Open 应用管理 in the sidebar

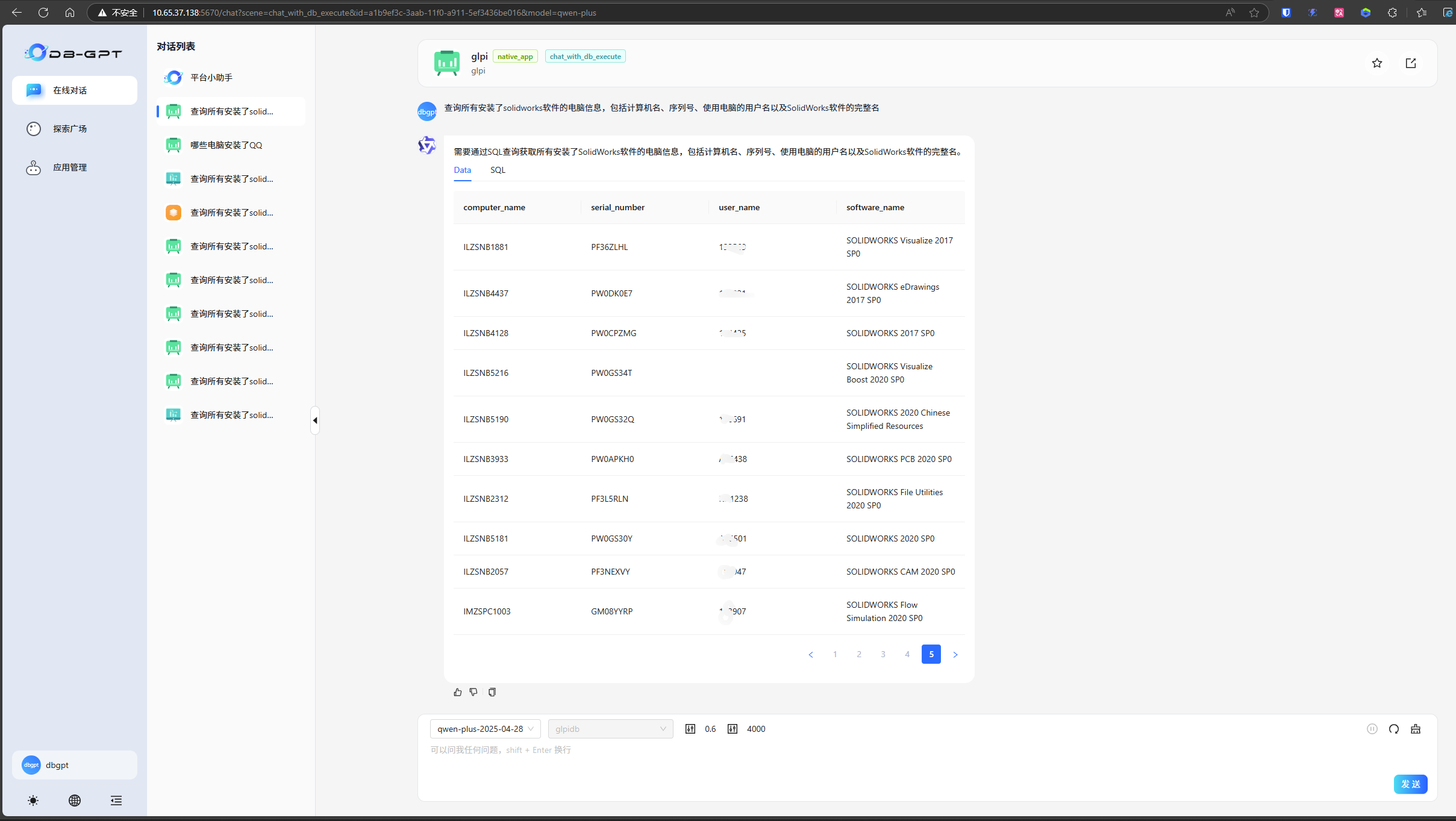point(75,167)
